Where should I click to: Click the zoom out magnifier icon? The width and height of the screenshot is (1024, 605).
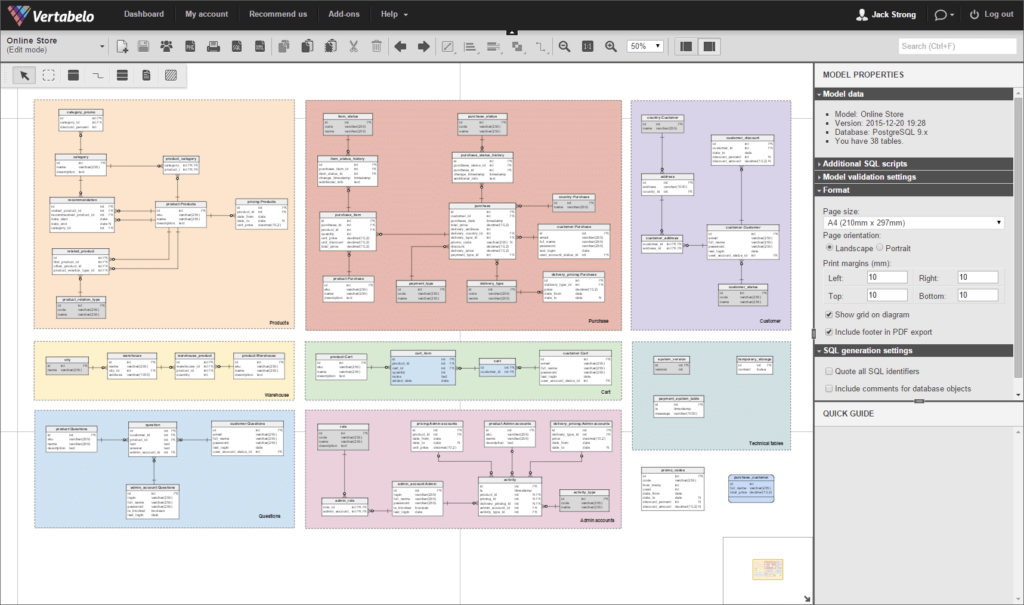tap(564, 46)
